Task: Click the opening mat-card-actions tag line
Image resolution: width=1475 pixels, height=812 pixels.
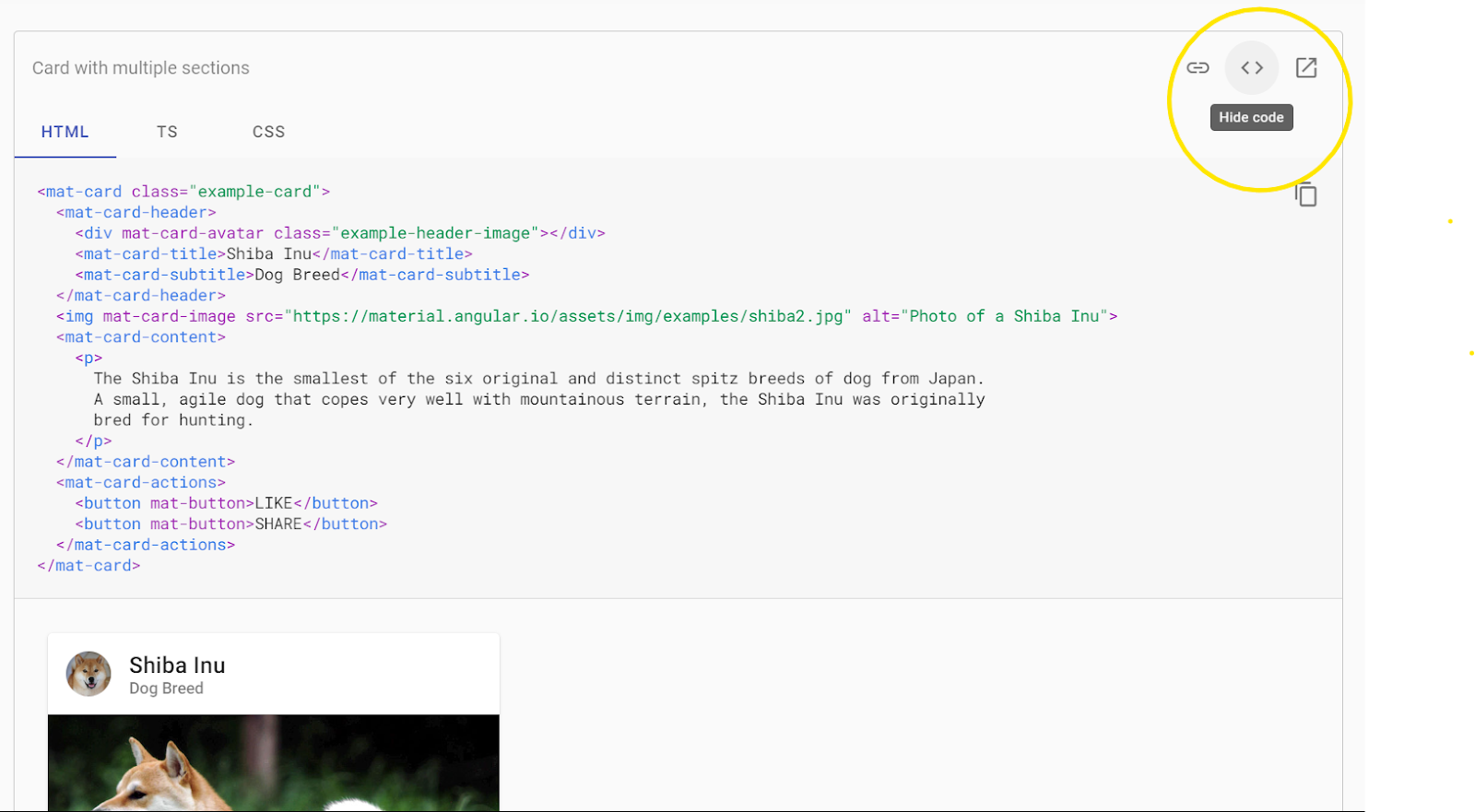Action: point(140,482)
